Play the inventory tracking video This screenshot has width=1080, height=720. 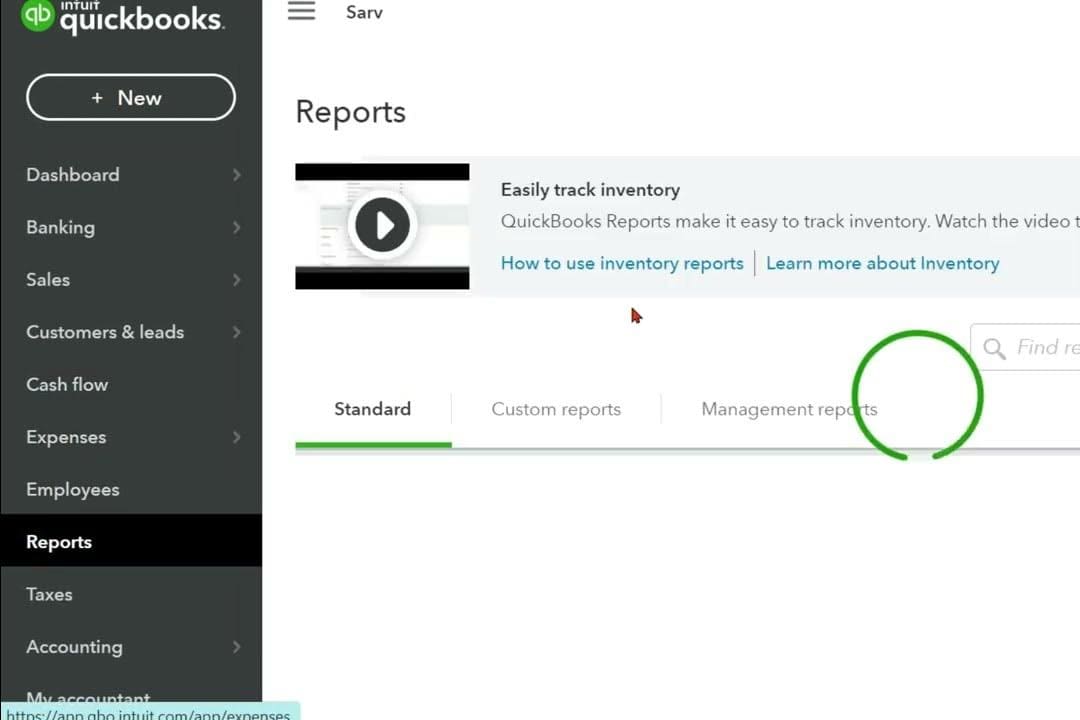pos(381,225)
